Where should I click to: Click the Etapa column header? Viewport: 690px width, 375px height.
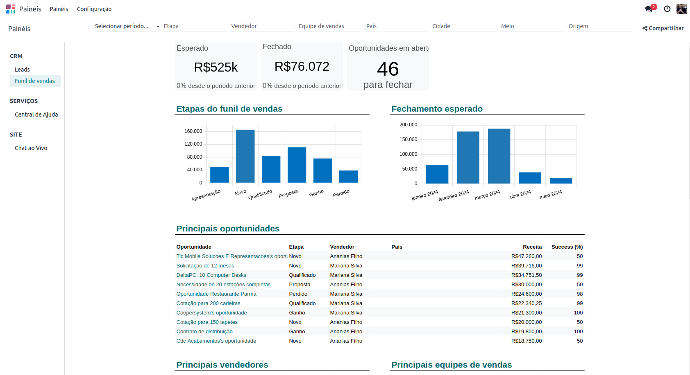296,247
